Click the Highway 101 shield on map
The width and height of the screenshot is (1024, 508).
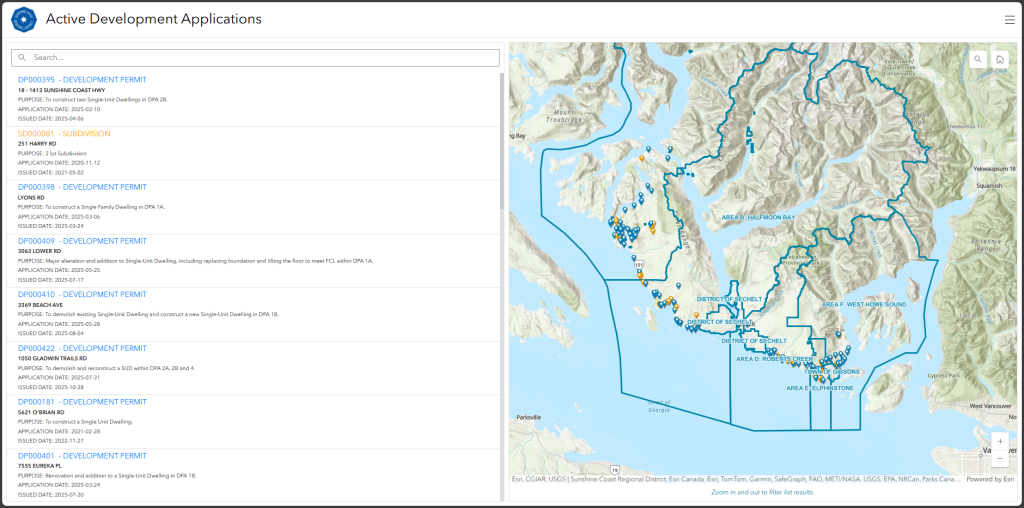[x=637, y=265]
